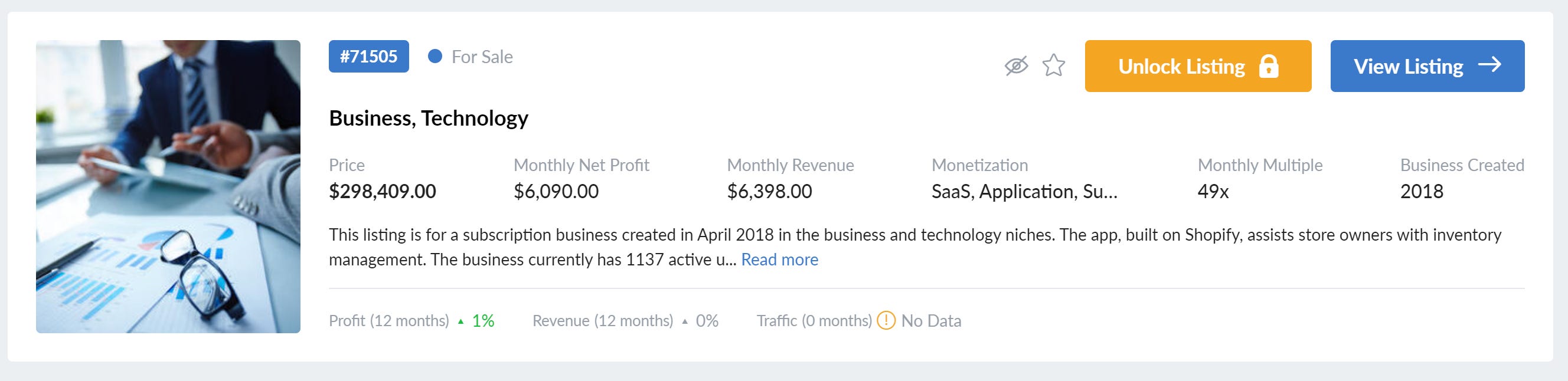Click the Monthly Net Profit value $6,090.00
The height and width of the screenshot is (381, 1568).
coord(556,192)
